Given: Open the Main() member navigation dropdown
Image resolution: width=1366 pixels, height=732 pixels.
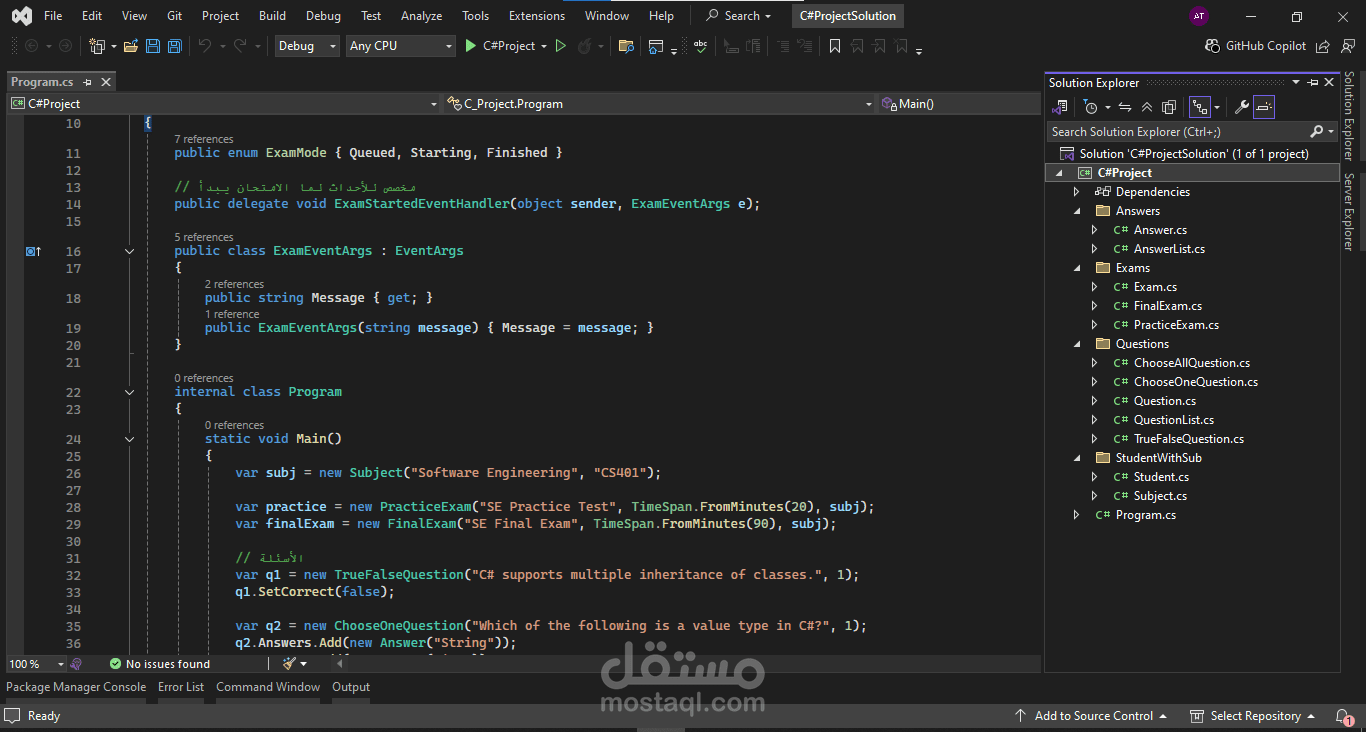Looking at the screenshot, I should tap(960, 104).
